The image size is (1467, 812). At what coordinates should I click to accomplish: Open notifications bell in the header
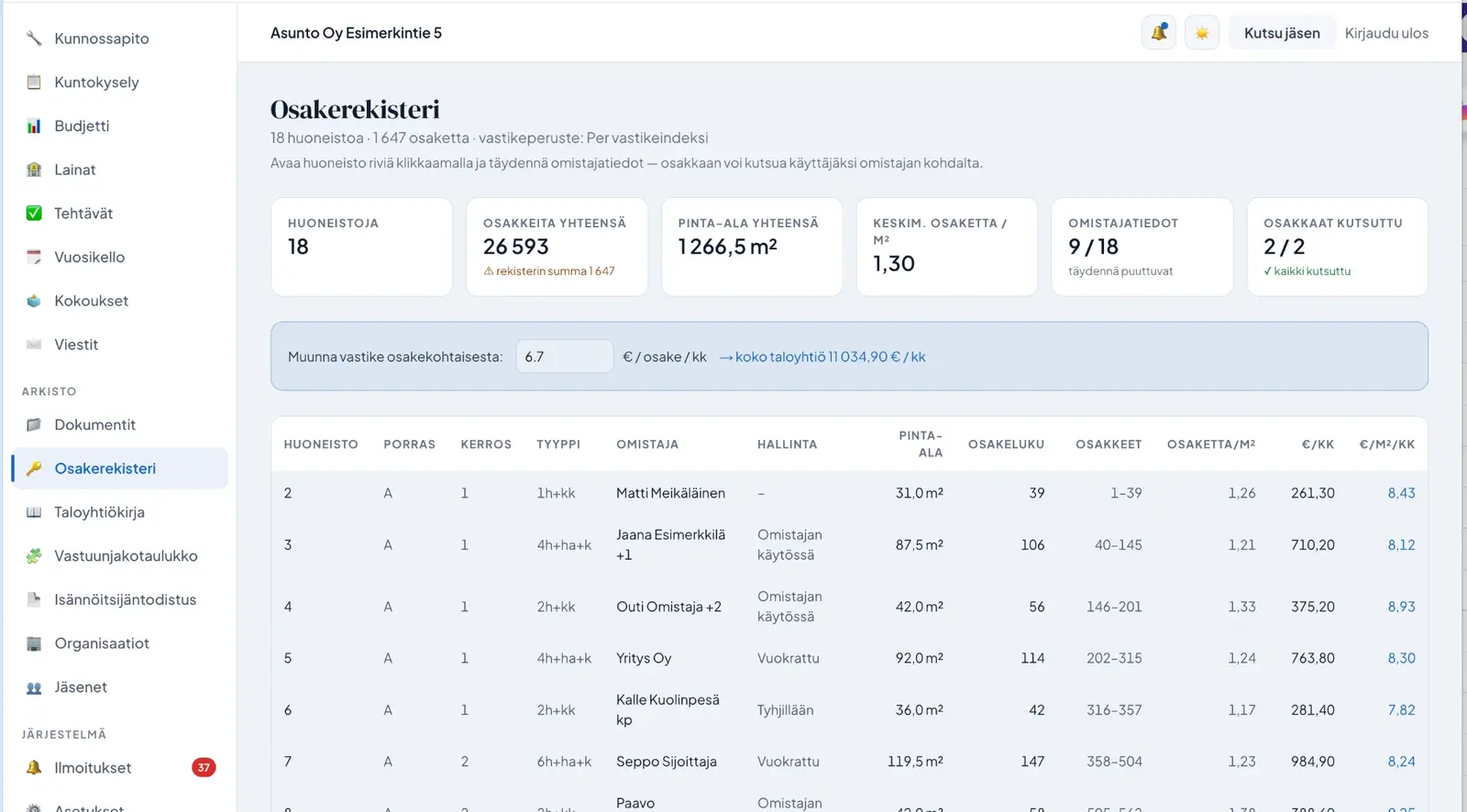pyautogui.click(x=1159, y=33)
